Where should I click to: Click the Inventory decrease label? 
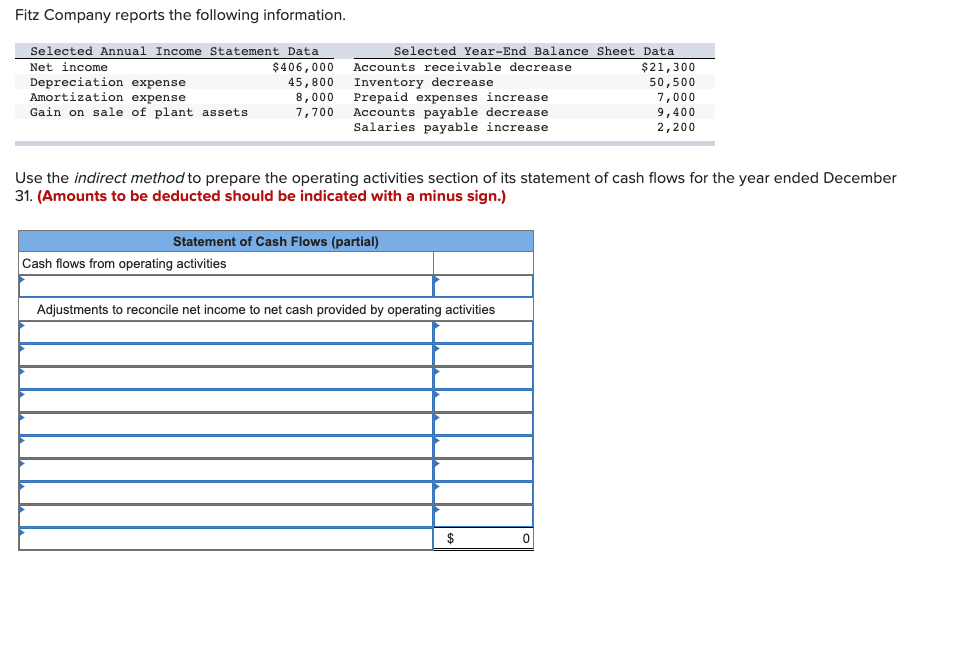[423, 82]
